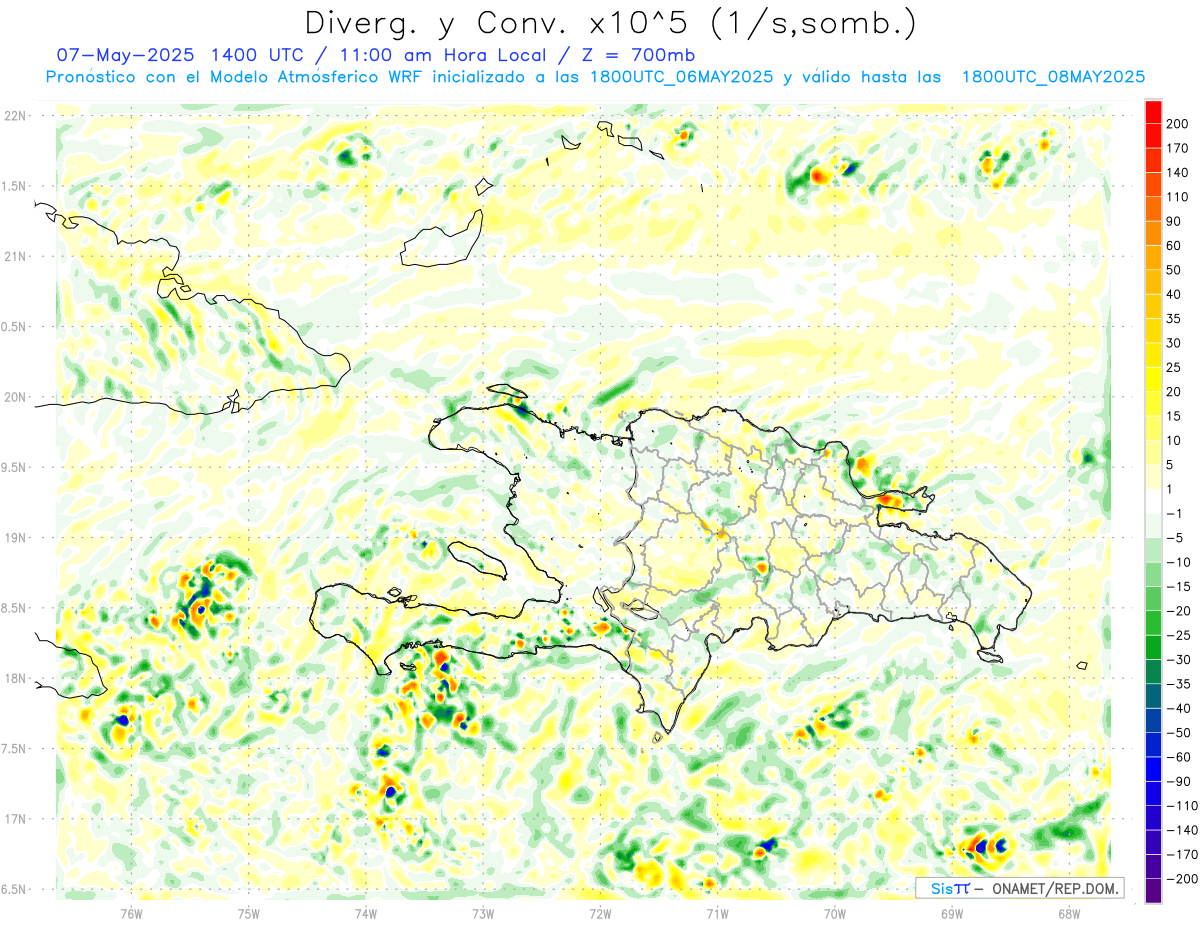The width and height of the screenshot is (1200, 927).
Task: Click the 'SisTT - ONAMET/REP.DOM.' label box
Action: (1019, 888)
